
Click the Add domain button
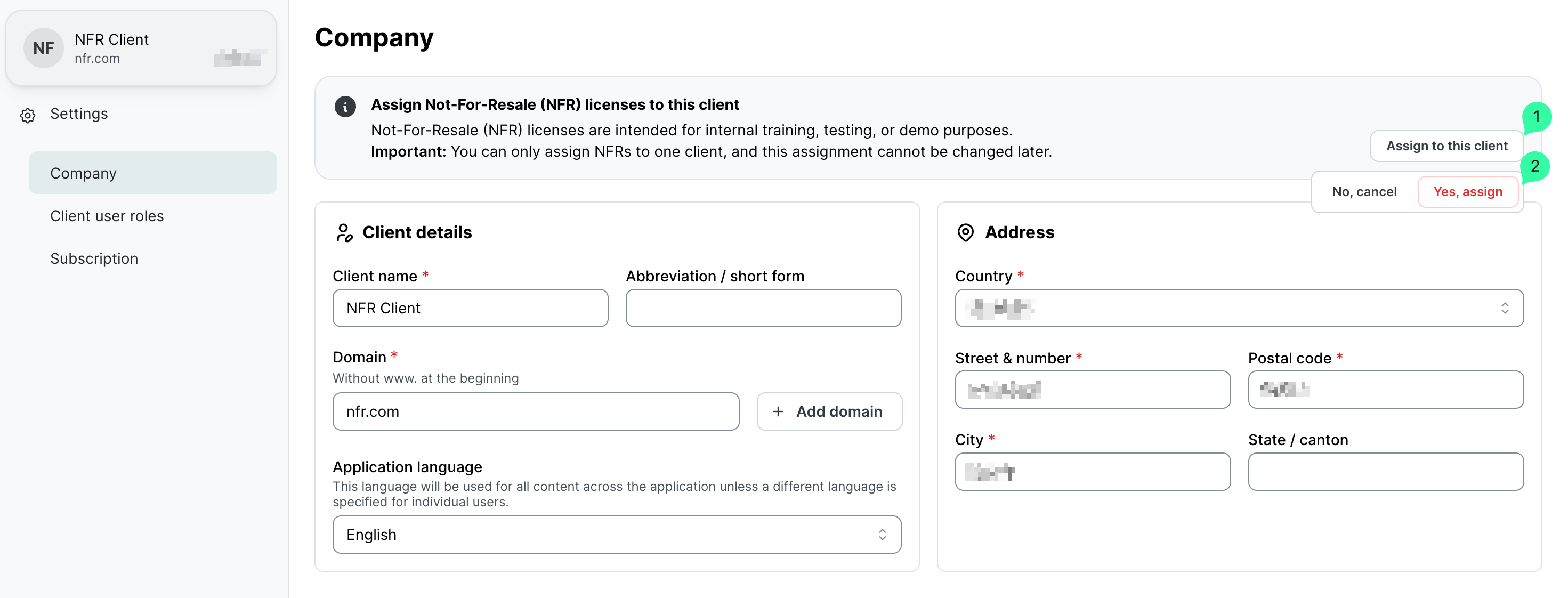click(828, 411)
